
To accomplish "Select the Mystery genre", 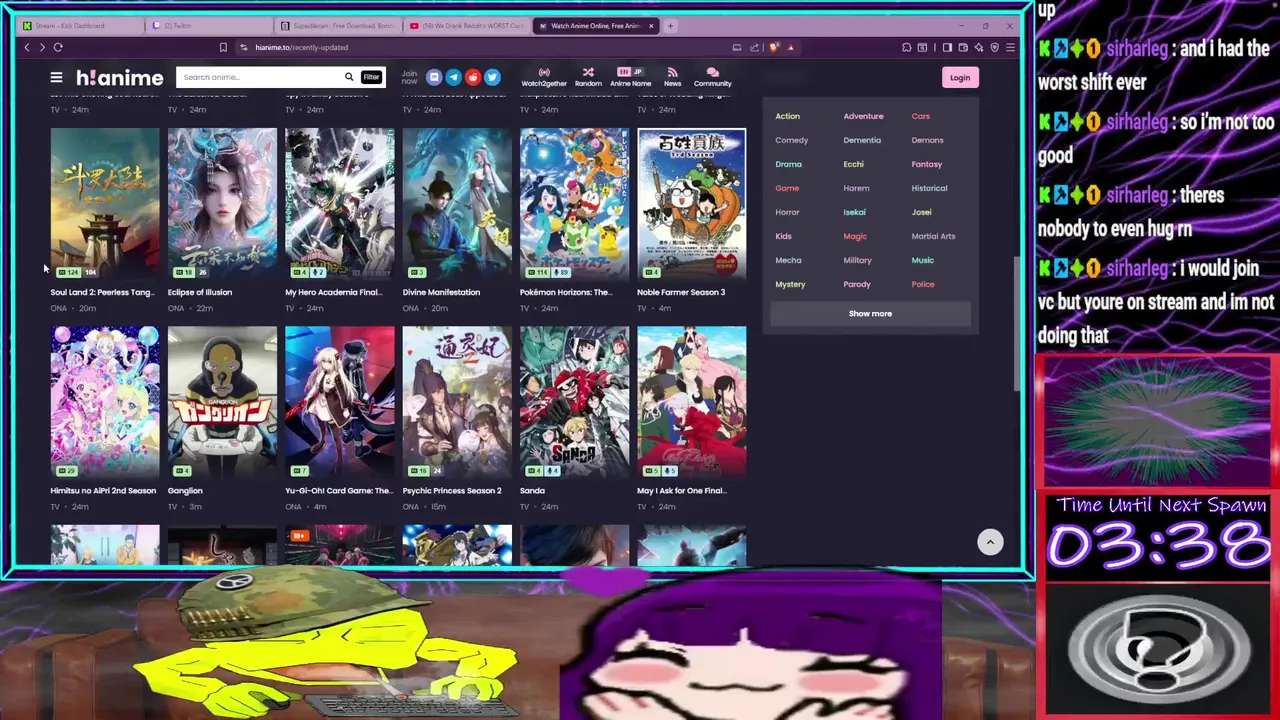I will click(x=790, y=284).
